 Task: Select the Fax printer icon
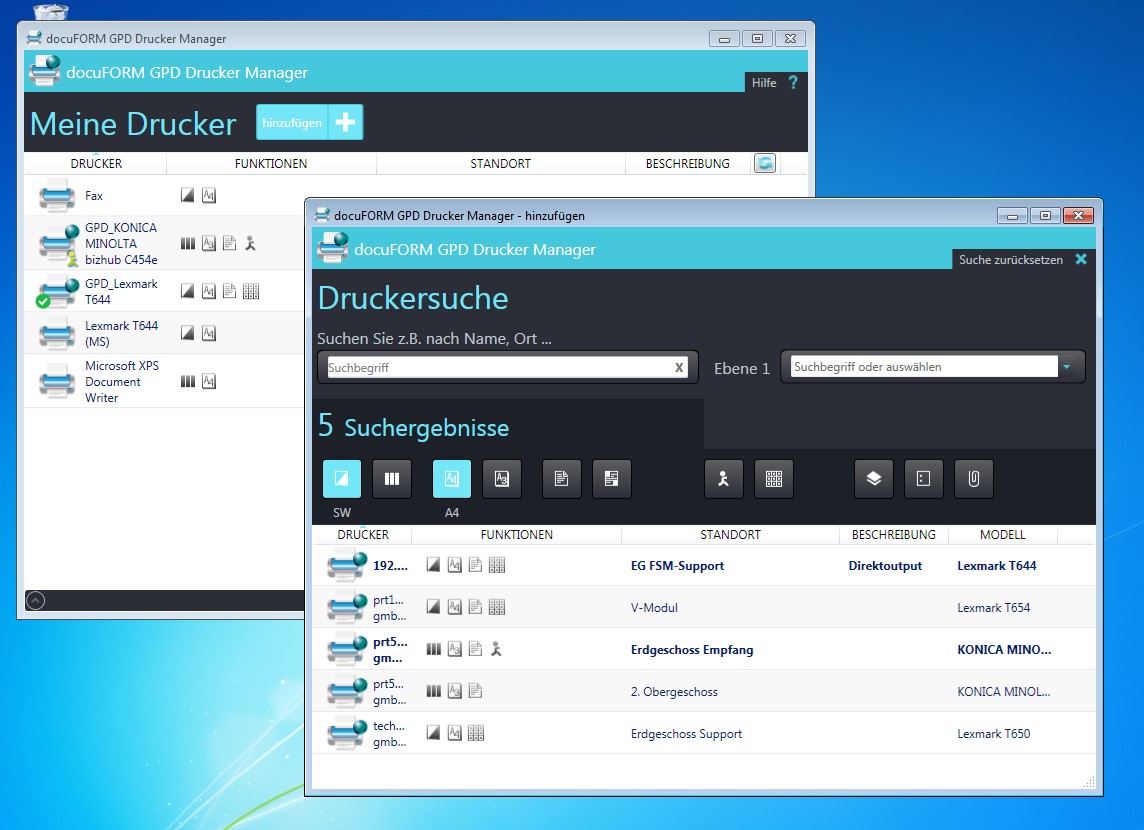[58, 196]
